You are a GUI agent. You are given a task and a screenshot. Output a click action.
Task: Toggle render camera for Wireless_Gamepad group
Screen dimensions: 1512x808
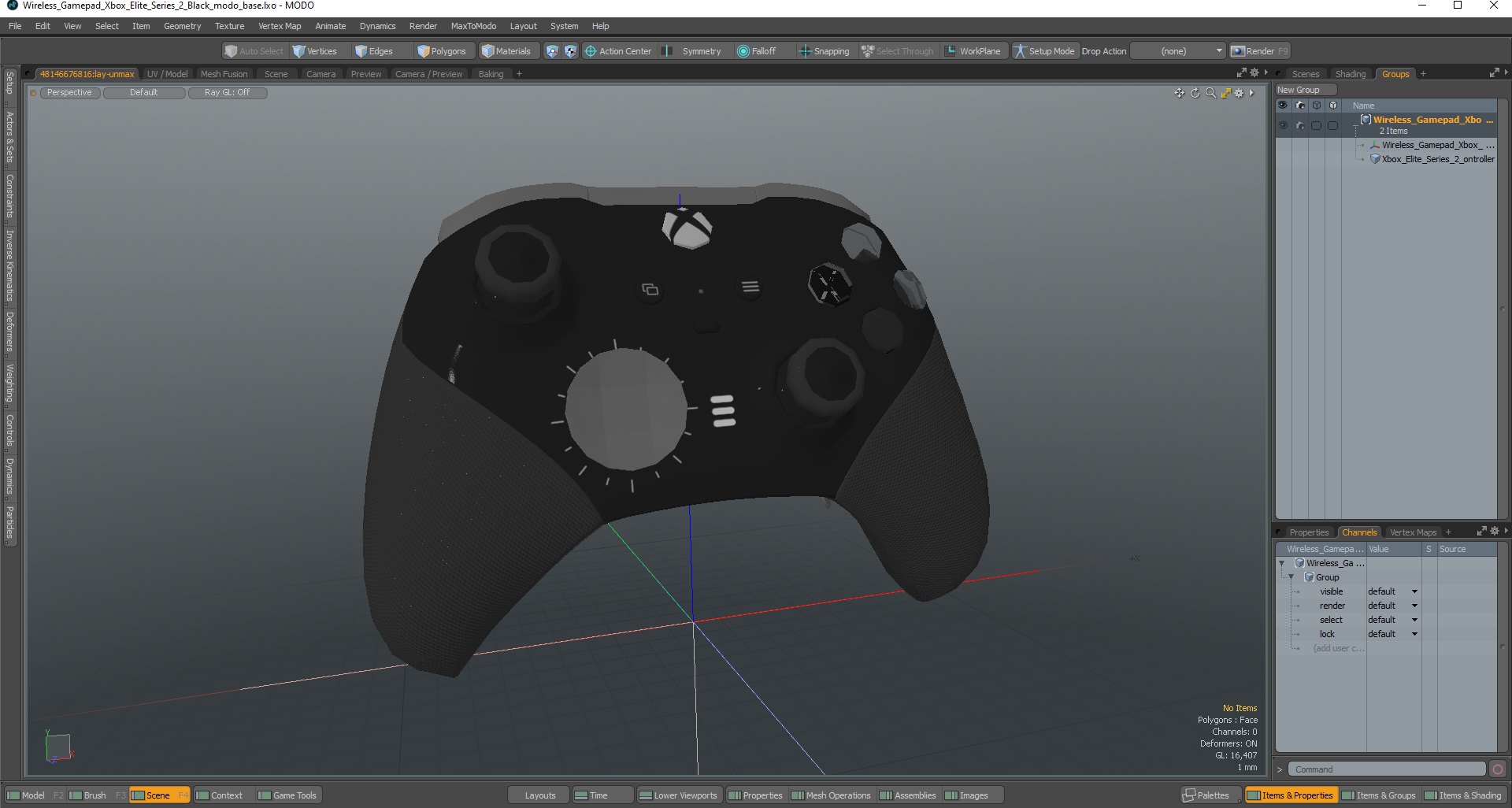(1300, 125)
